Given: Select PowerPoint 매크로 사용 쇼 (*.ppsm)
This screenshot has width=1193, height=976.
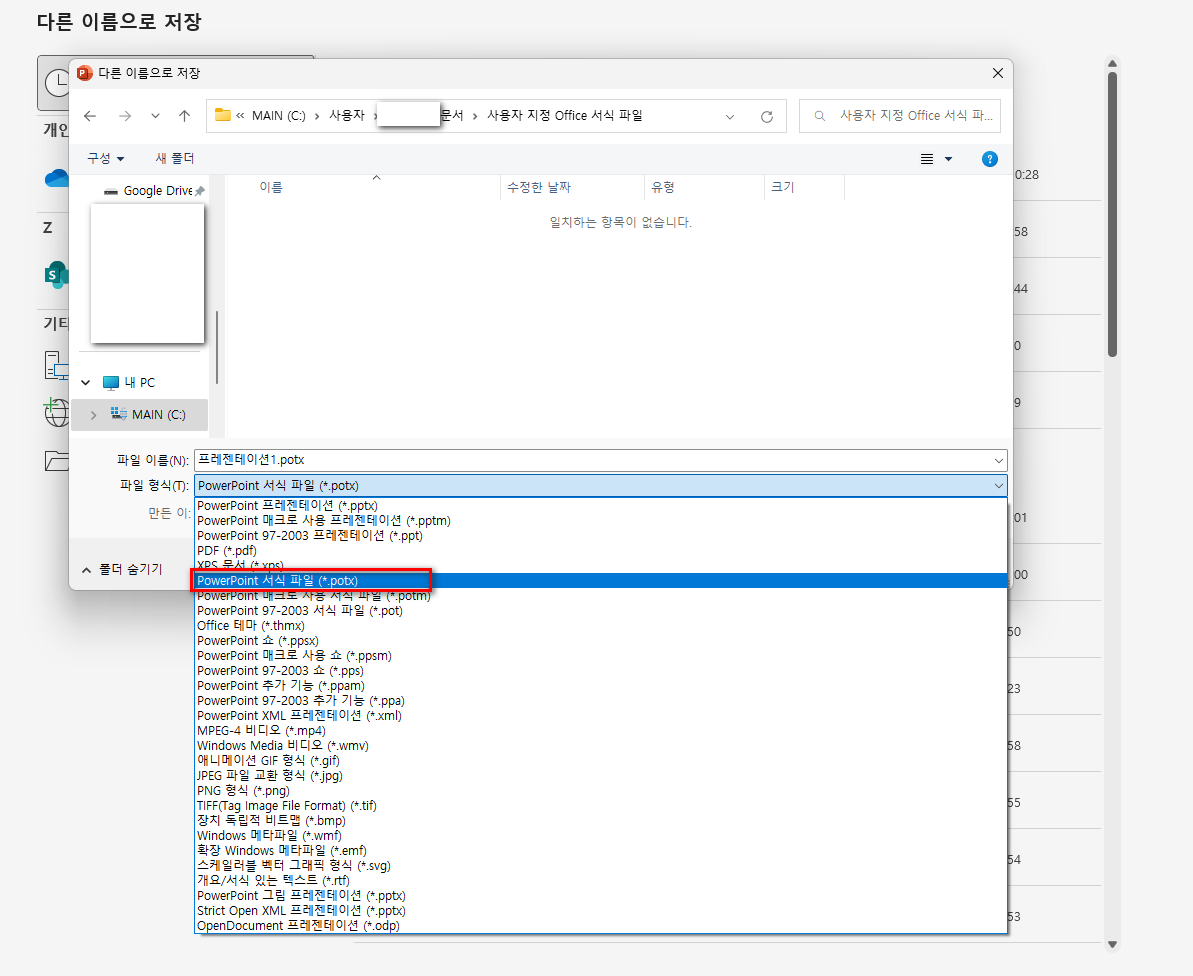Looking at the screenshot, I should pos(601,656).
